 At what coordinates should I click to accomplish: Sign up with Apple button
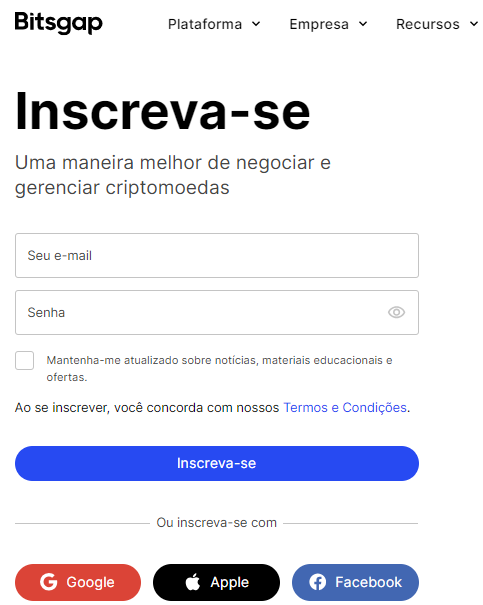coord(216,582)
